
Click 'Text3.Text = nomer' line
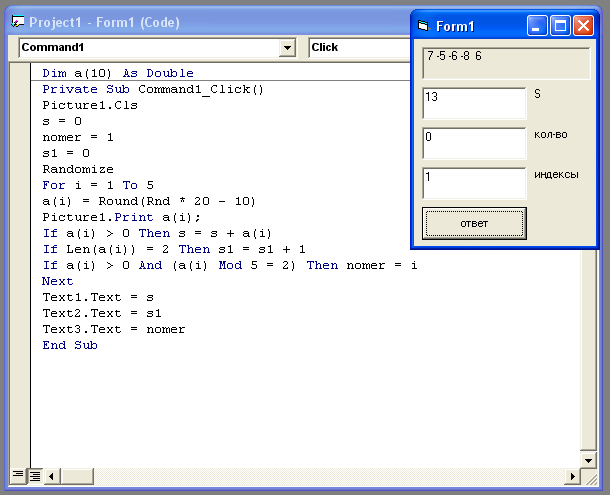(114, 329)
